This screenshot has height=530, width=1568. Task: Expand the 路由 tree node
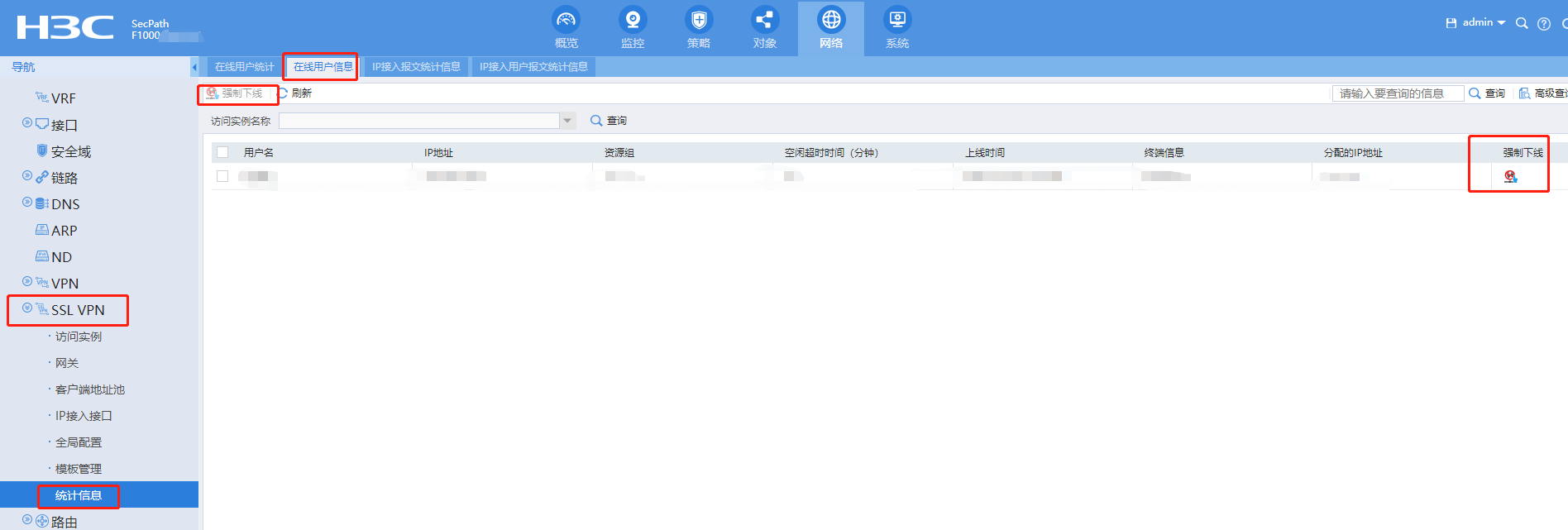click(x=27, y=519)
